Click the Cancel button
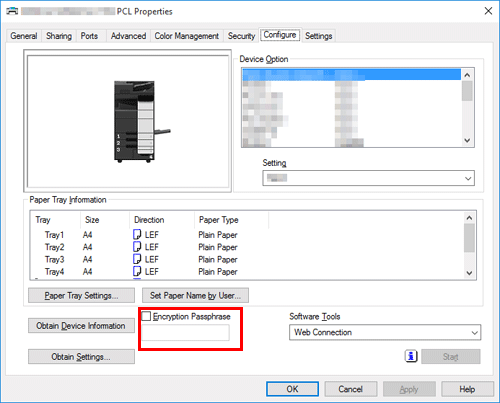500x403 pixels. click(x=351, y=389)
